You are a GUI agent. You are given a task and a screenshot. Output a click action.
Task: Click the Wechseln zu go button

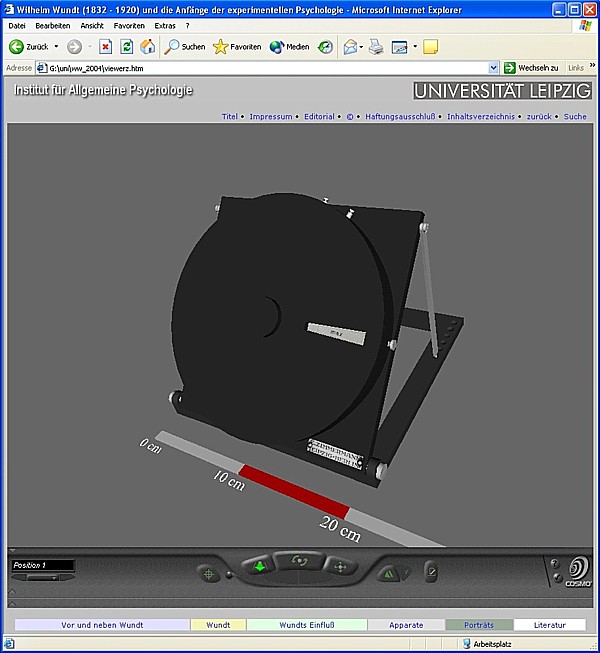click(x=531, y=68)
